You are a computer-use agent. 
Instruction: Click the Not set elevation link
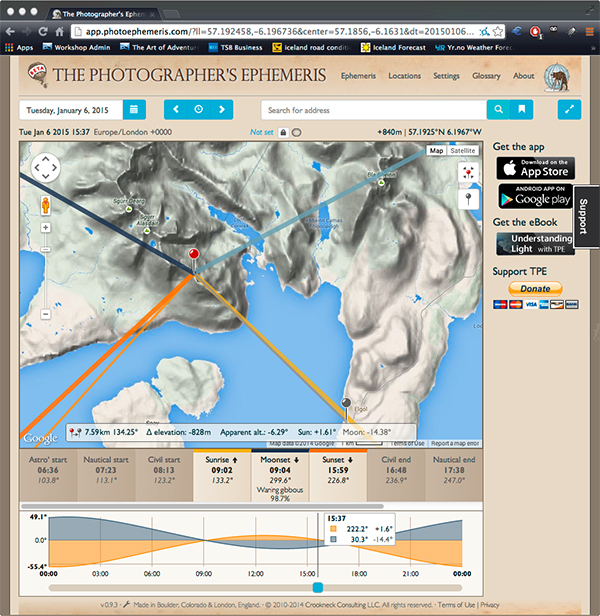coord(261,132)
